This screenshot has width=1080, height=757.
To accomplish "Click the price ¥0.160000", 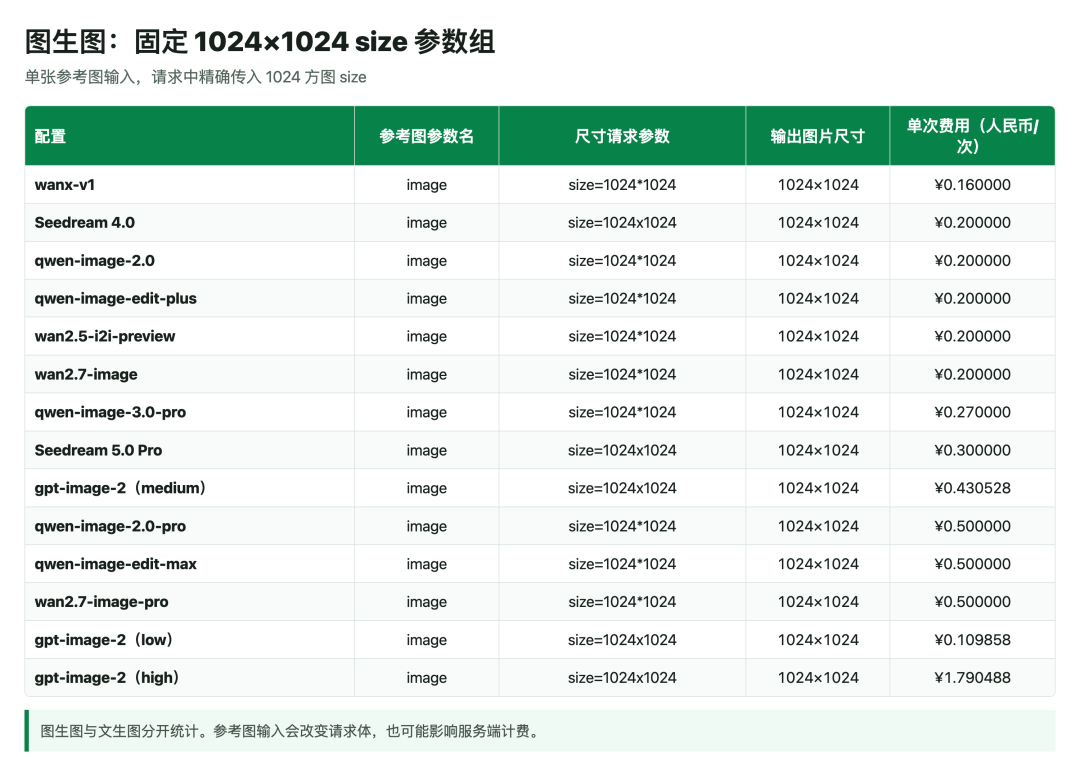I will point(973,185).
